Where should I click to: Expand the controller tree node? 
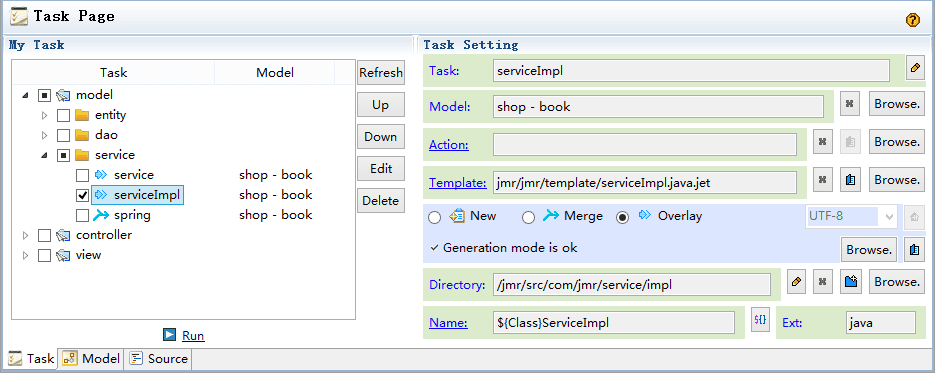[26, 235]
